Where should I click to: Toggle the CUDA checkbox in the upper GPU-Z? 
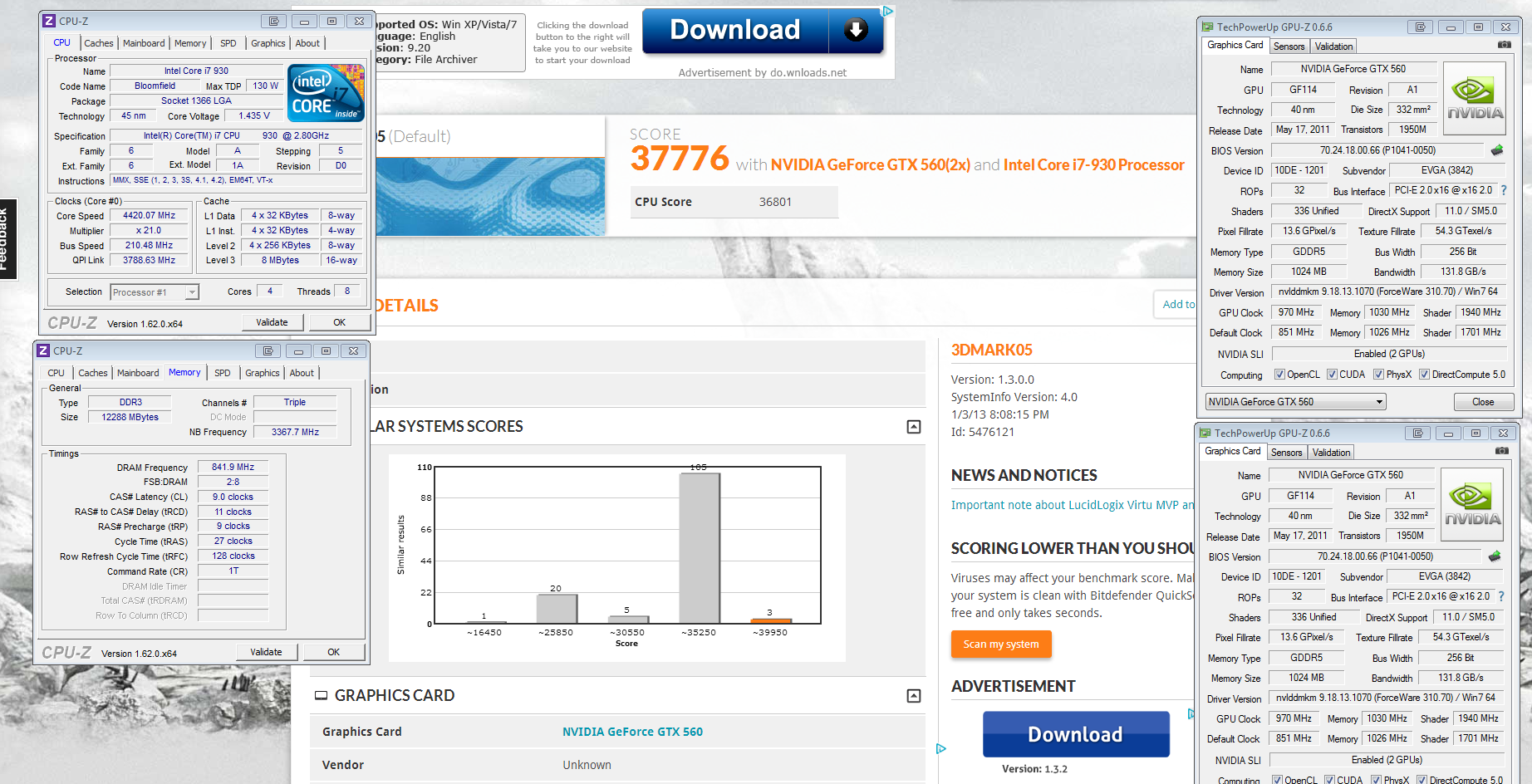(1332, 375)
